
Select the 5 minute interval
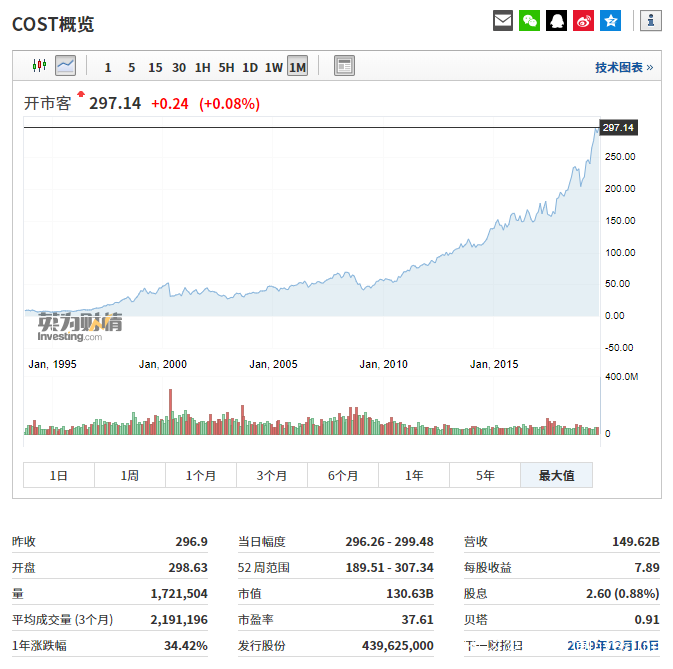tap(131, 67)
